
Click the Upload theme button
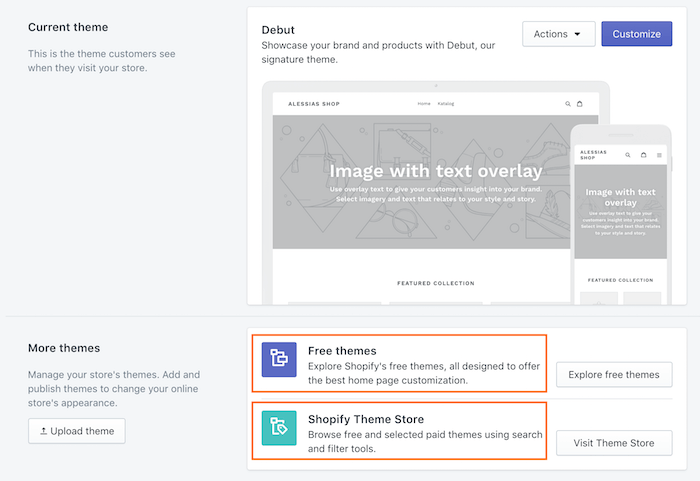click(x=77, y=431)
